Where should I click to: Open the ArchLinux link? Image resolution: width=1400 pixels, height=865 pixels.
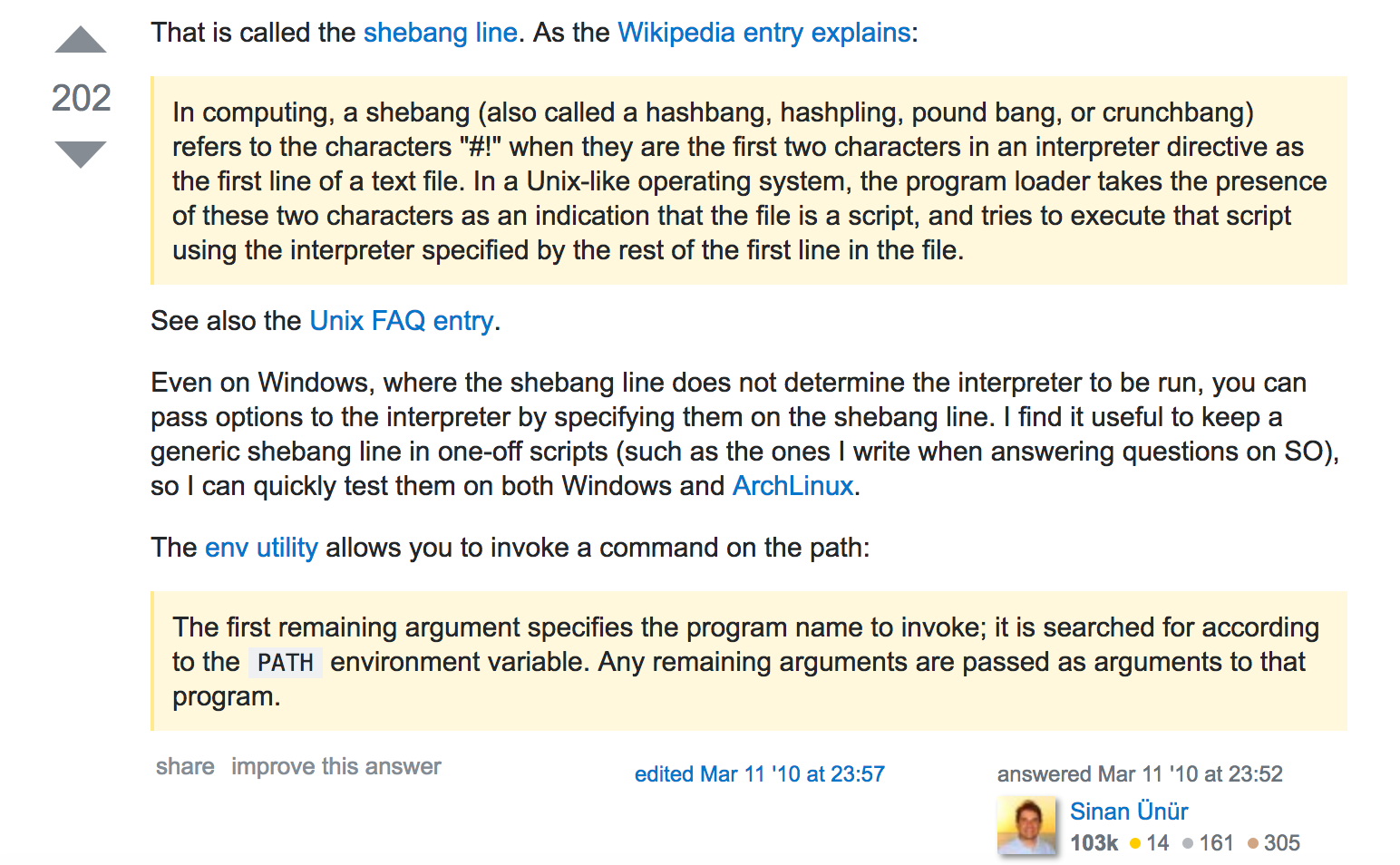792,486
